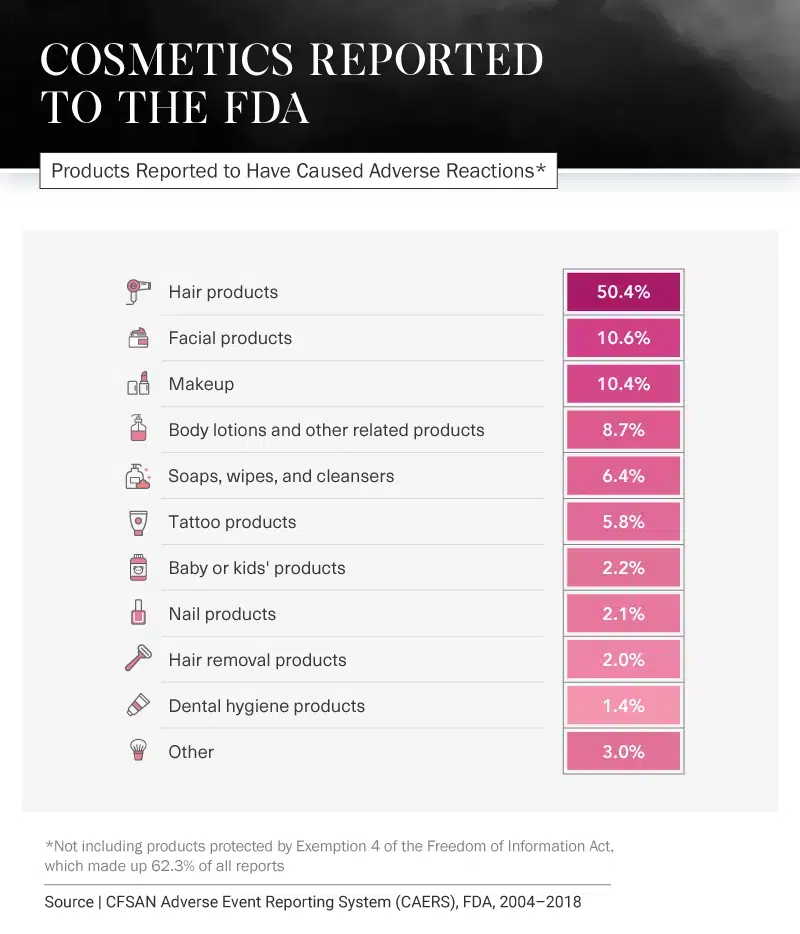
Task: Click the nail polish bottle icon
Action: [138, 614]
